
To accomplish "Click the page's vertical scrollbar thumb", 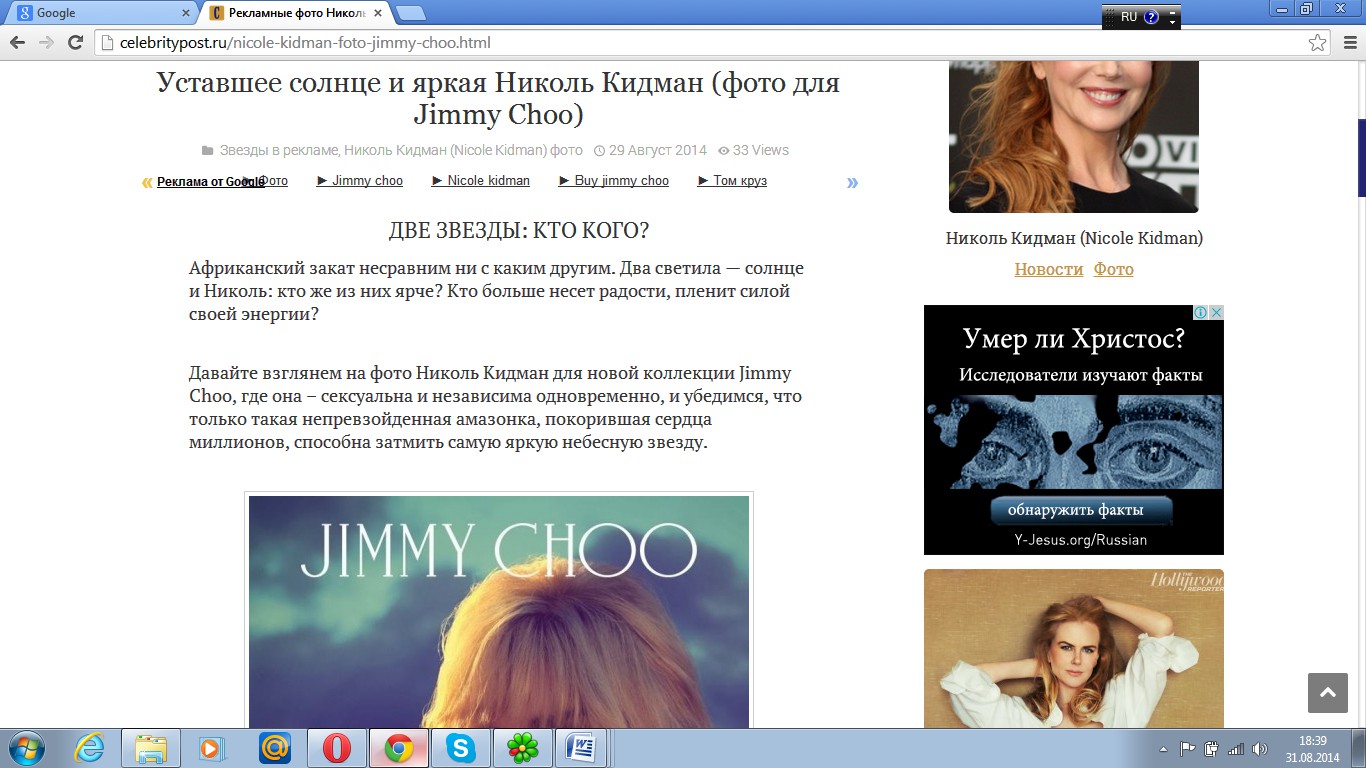I will point(1361,157).
